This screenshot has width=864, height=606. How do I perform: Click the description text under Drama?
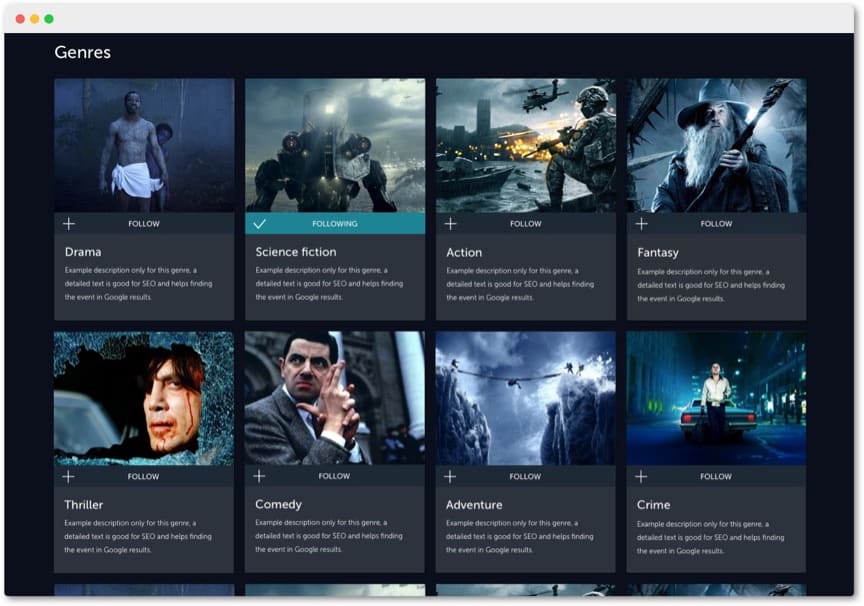click(138, 284)
